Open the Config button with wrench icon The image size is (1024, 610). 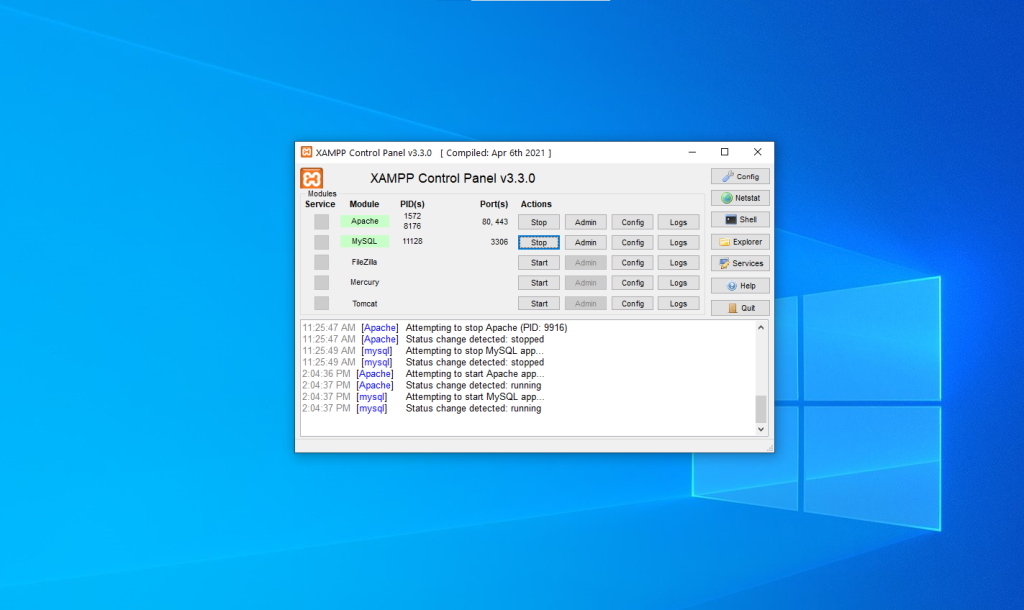(740, 176)
